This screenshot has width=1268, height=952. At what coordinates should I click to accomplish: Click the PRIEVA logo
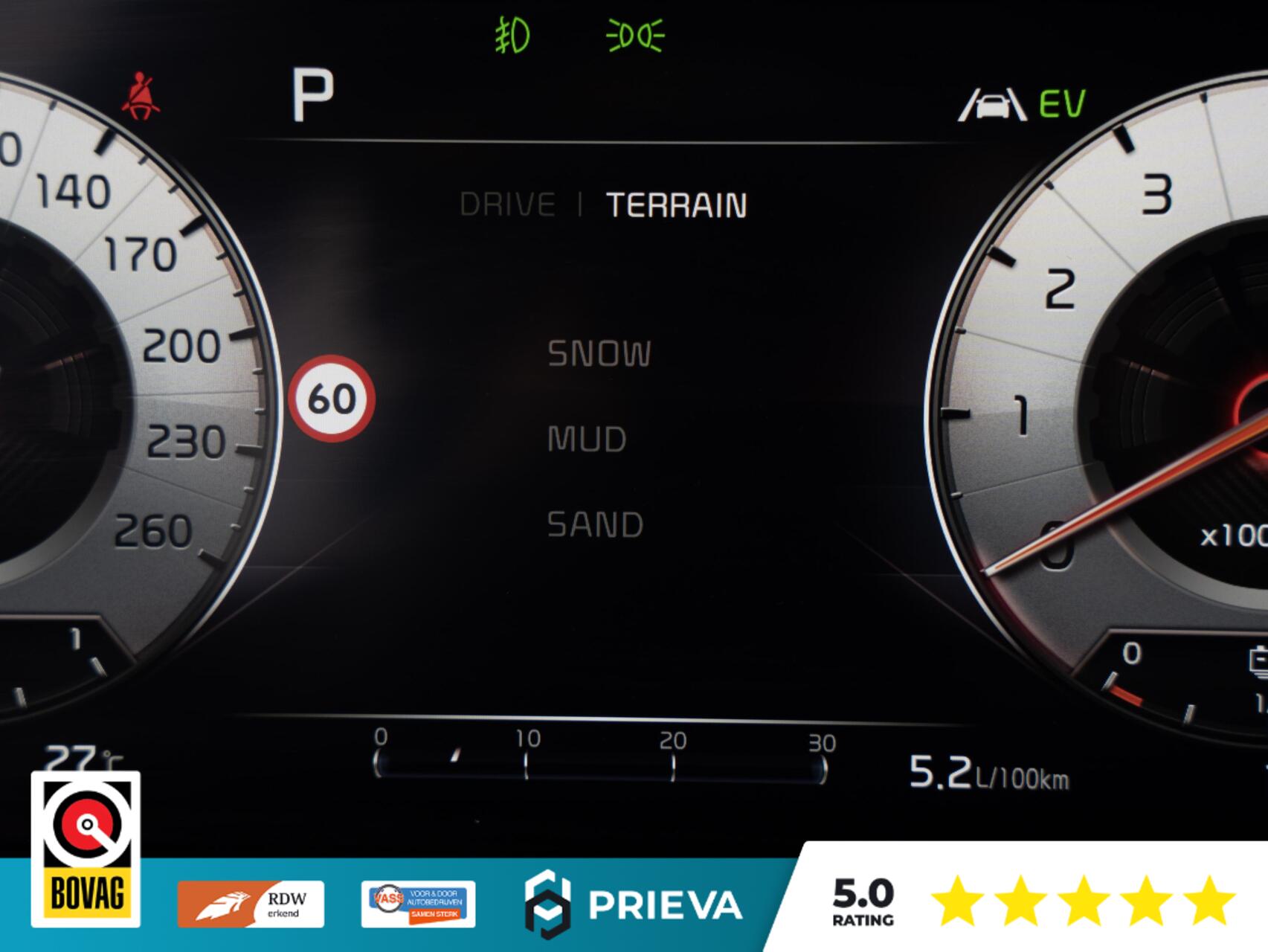click(633, 904)
